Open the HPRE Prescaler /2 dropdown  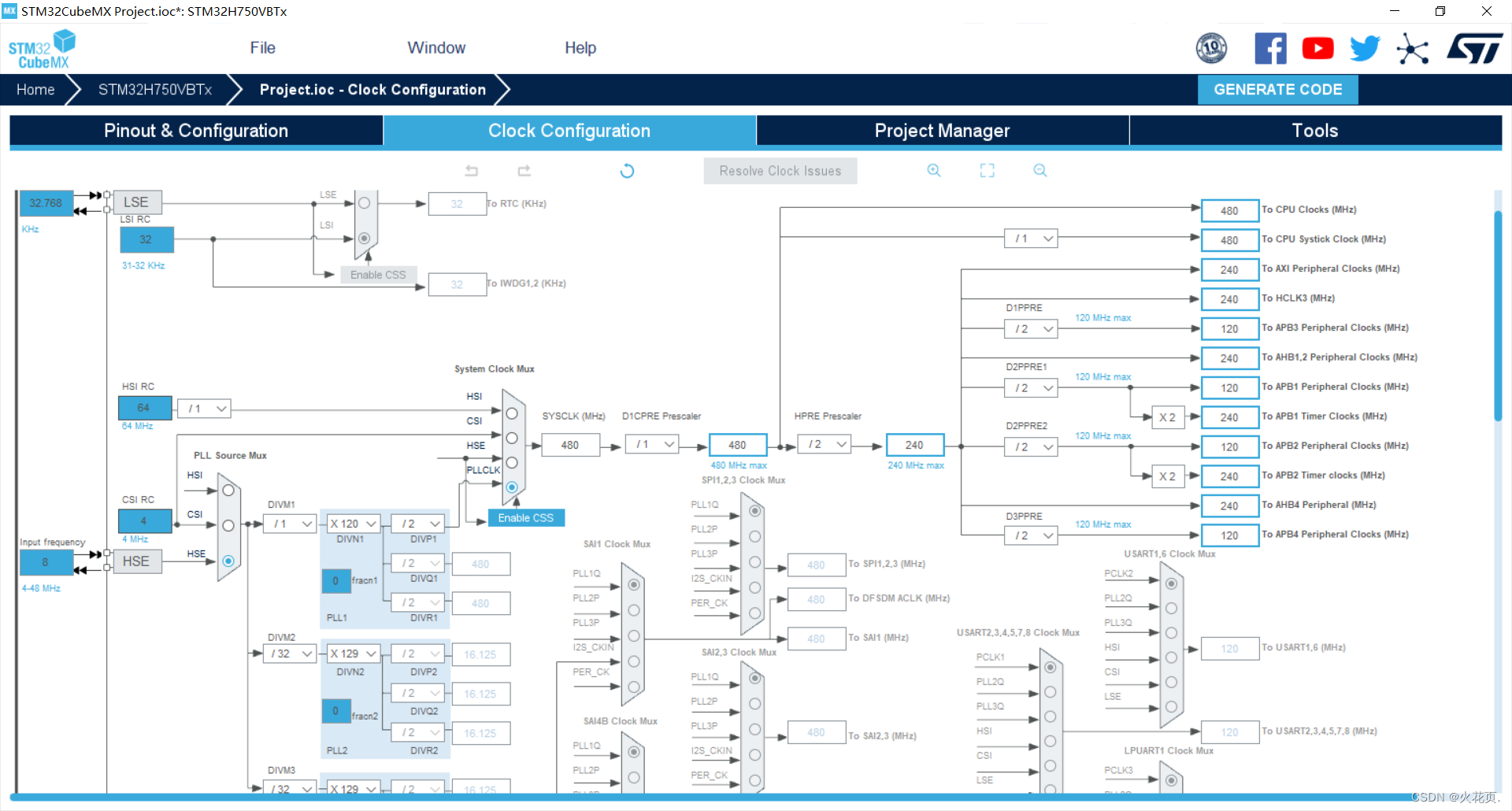[x=825, y=445]
